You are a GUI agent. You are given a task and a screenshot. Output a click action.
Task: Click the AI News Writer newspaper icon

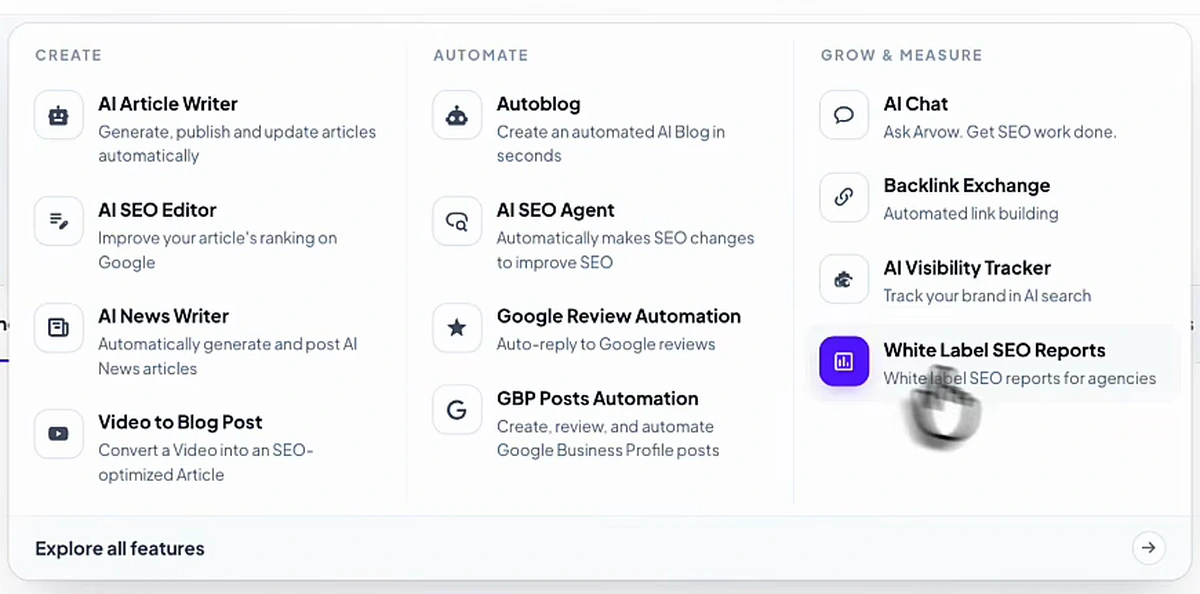point(59,327)
